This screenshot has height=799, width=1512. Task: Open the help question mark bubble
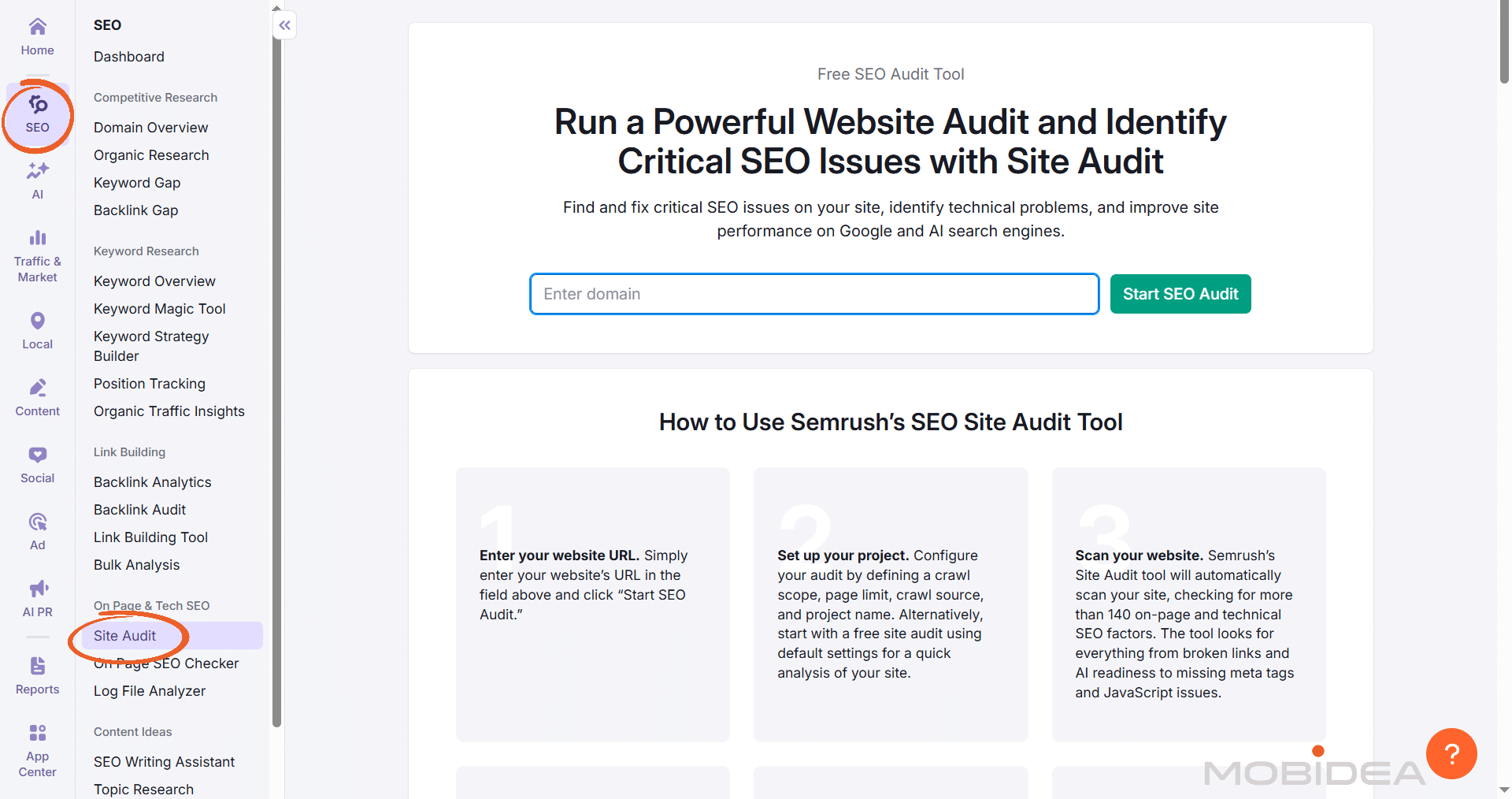(x=1451, y=753)
